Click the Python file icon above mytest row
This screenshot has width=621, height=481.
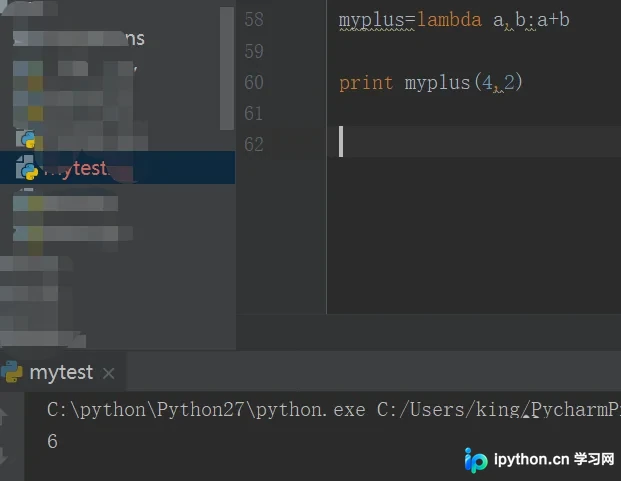(26, 139)
